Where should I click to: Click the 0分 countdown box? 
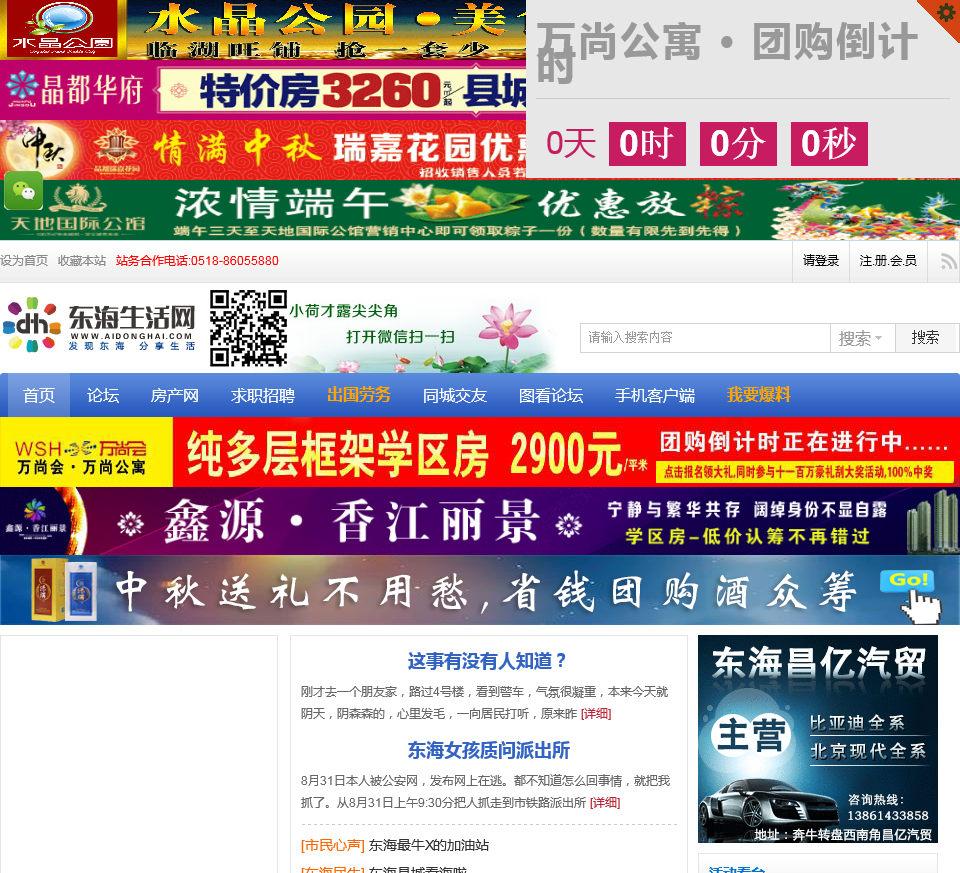[x=738, y=144]
